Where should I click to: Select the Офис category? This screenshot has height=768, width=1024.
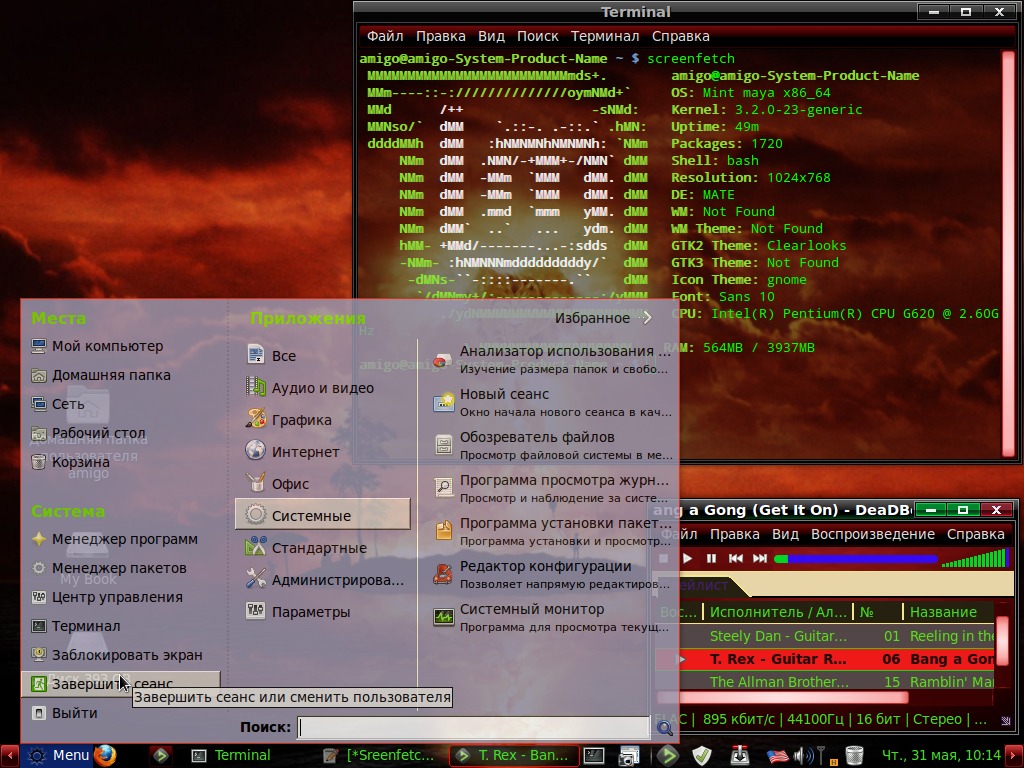pyautogui.click(x=277, y=483)
